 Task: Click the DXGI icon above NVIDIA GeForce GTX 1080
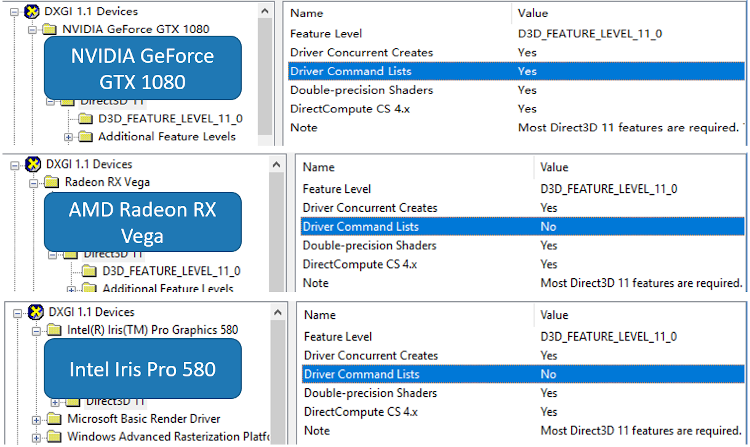[x=32, y=11]
